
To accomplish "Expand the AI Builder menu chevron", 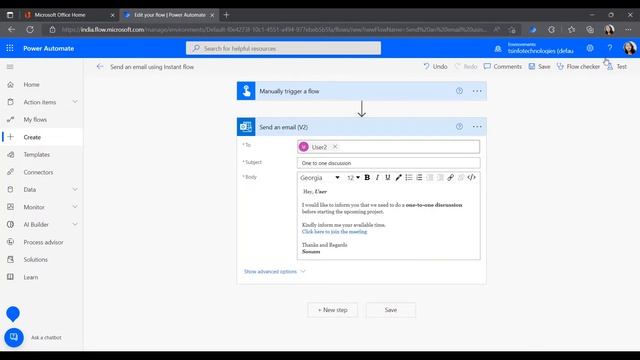I will pos(75,224).
